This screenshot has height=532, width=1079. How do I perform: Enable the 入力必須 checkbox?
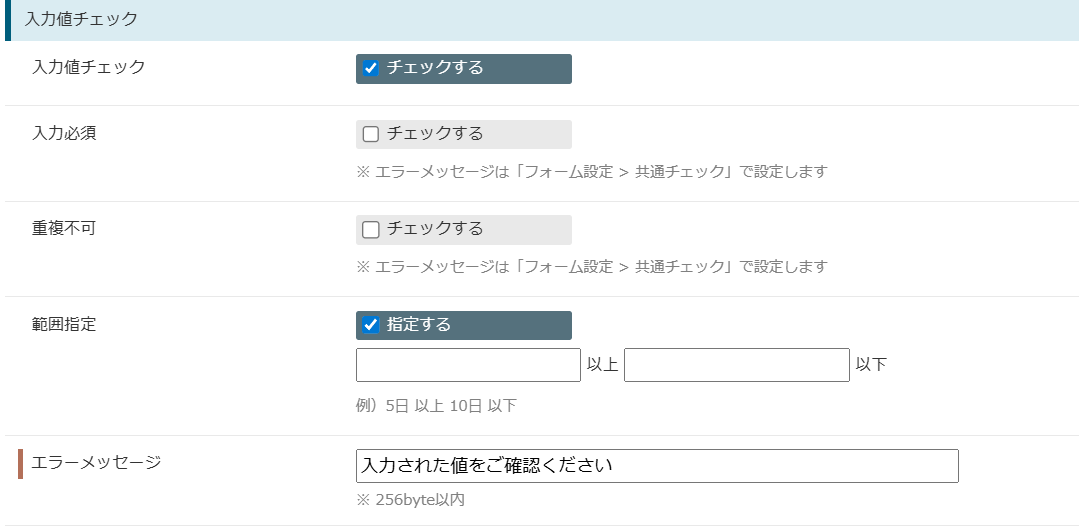click(x=370, y=134)
